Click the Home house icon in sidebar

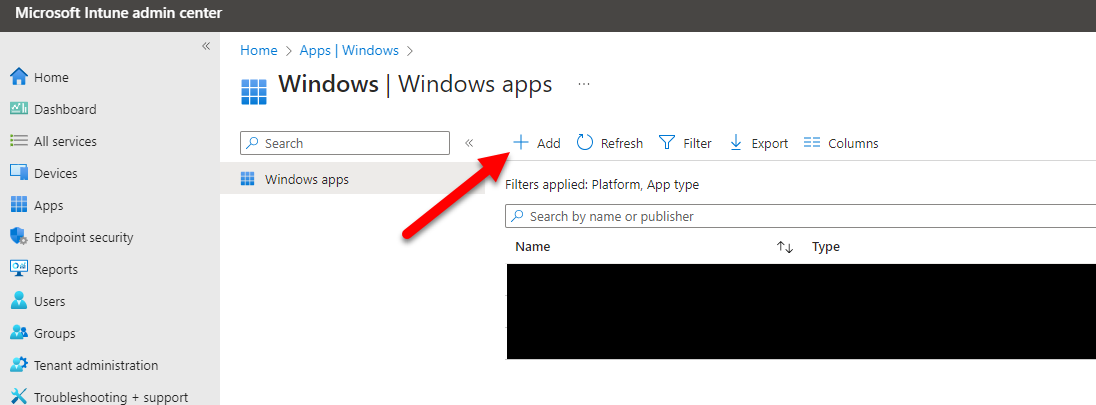[x=19, y=77]
